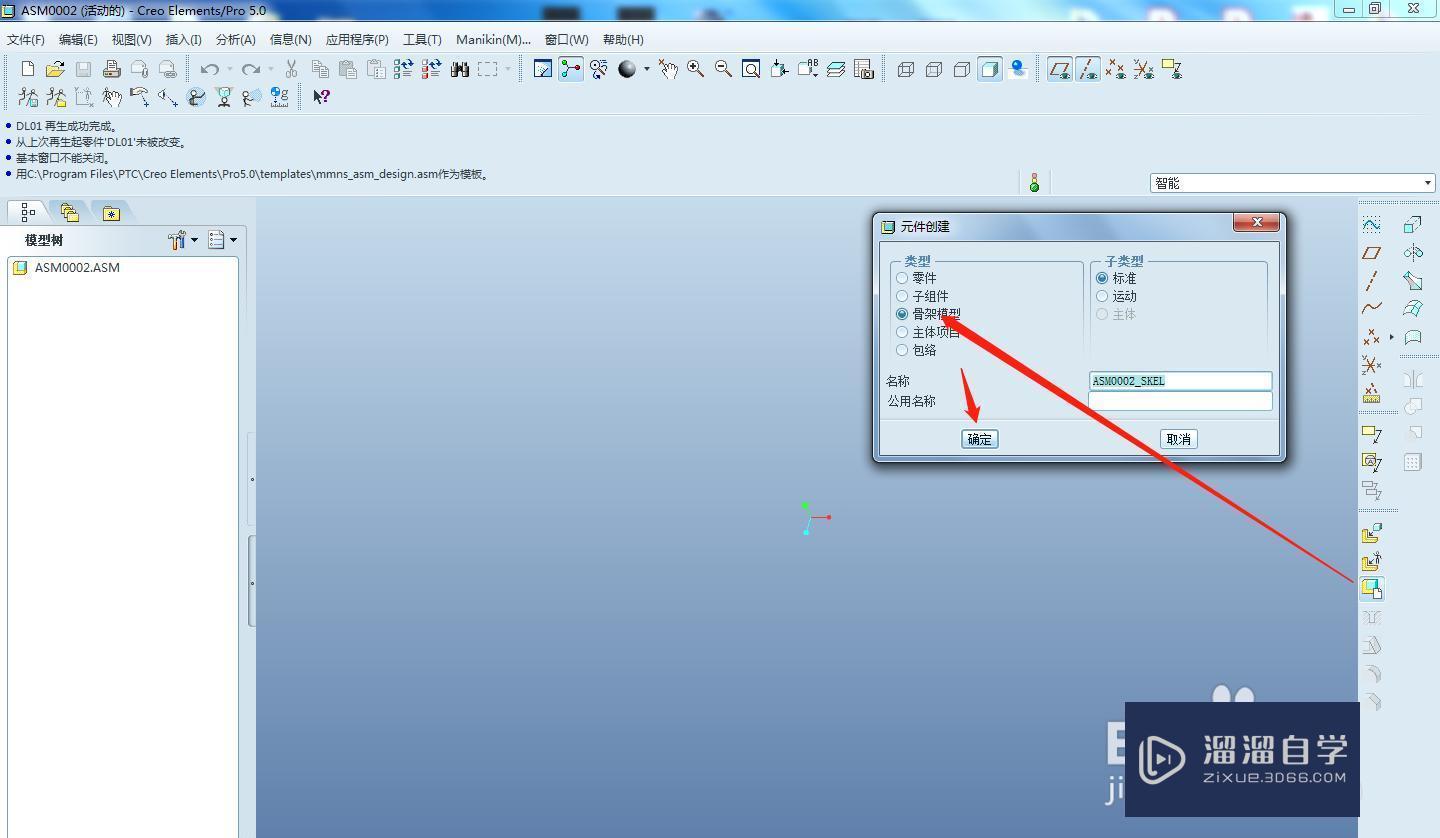Open the 文件(F) menu
Image resolution: width=1440 pixels, height=838 pixels.
[26, 40]
